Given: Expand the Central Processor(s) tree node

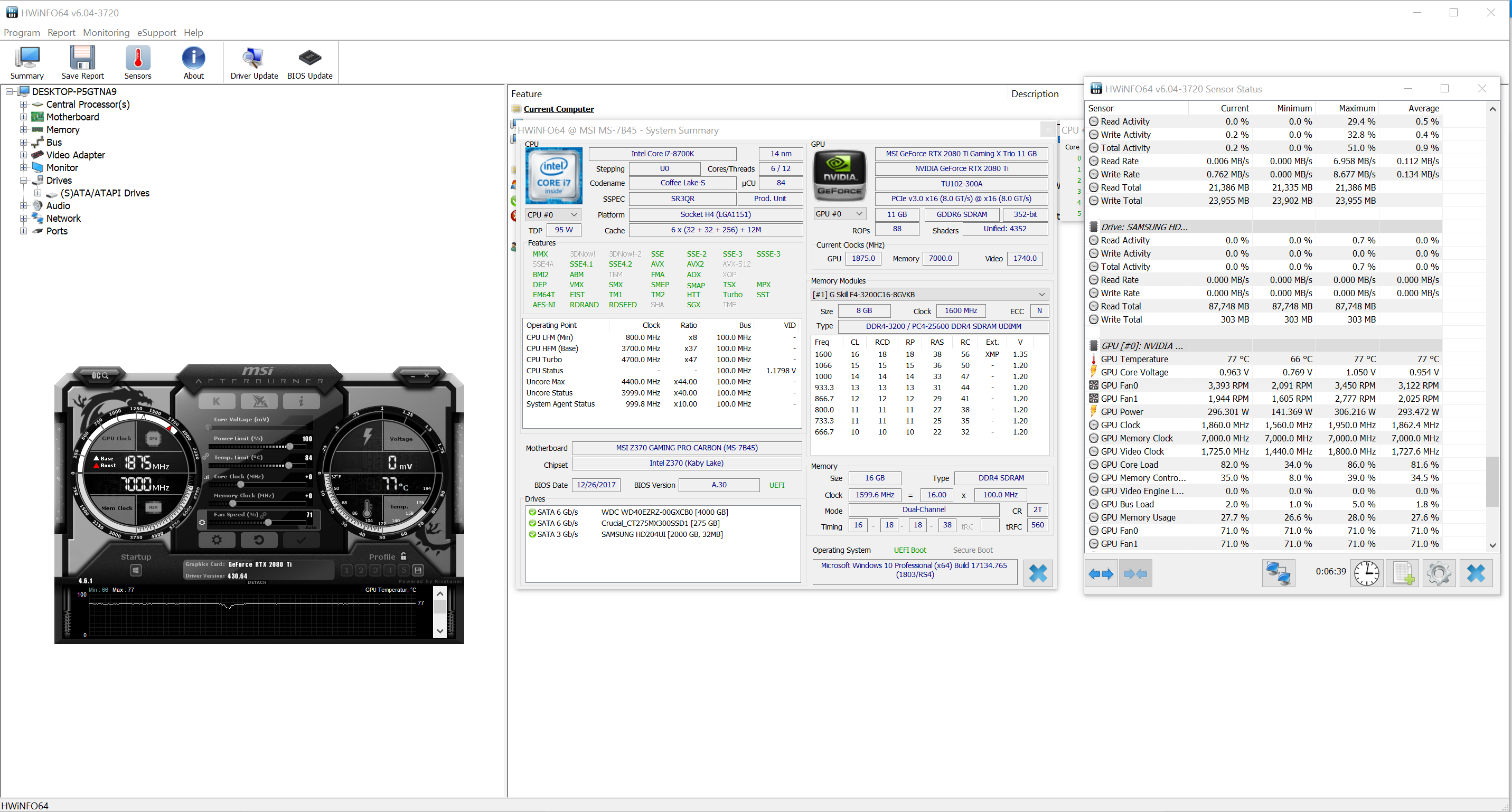Looking at the screenshot, I should (23, 105).
